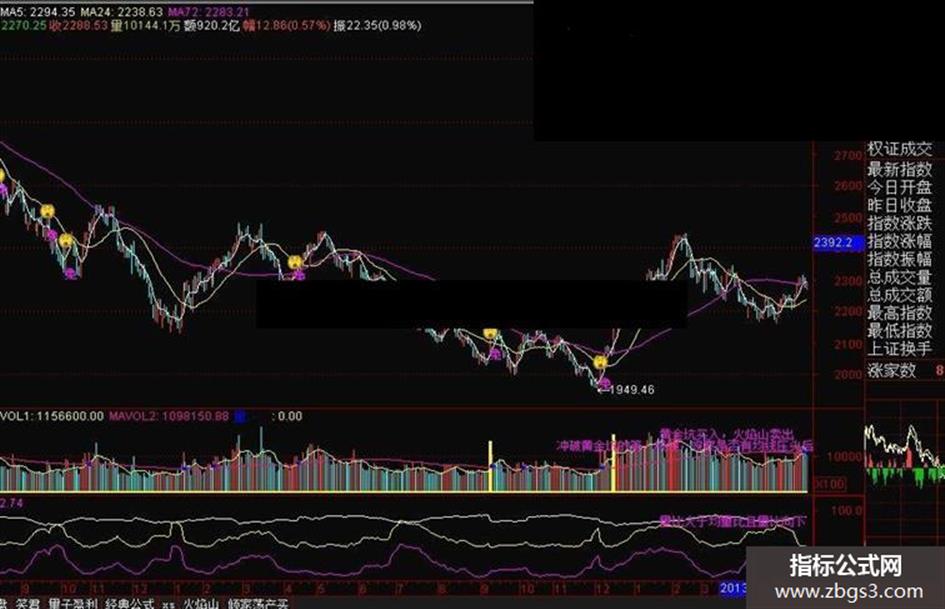Click the MA5: 2294.35 label
The image size is (945, 609).
pyautogui.click(x=38, y=11)
